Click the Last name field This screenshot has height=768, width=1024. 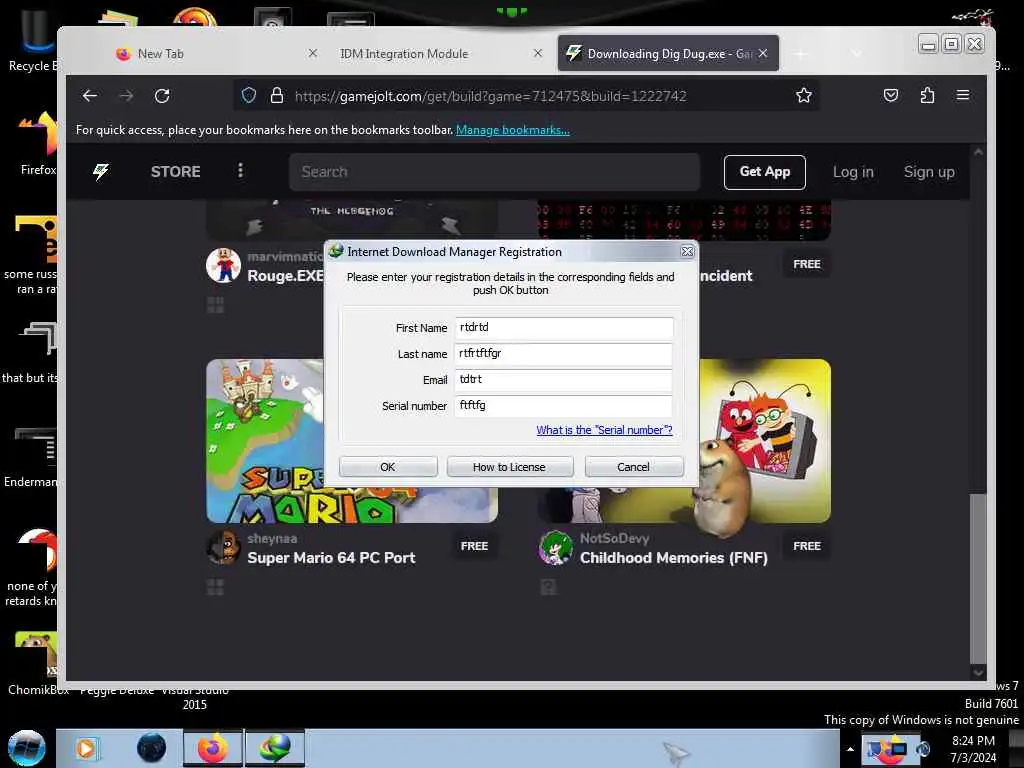(x=564, y=354)
